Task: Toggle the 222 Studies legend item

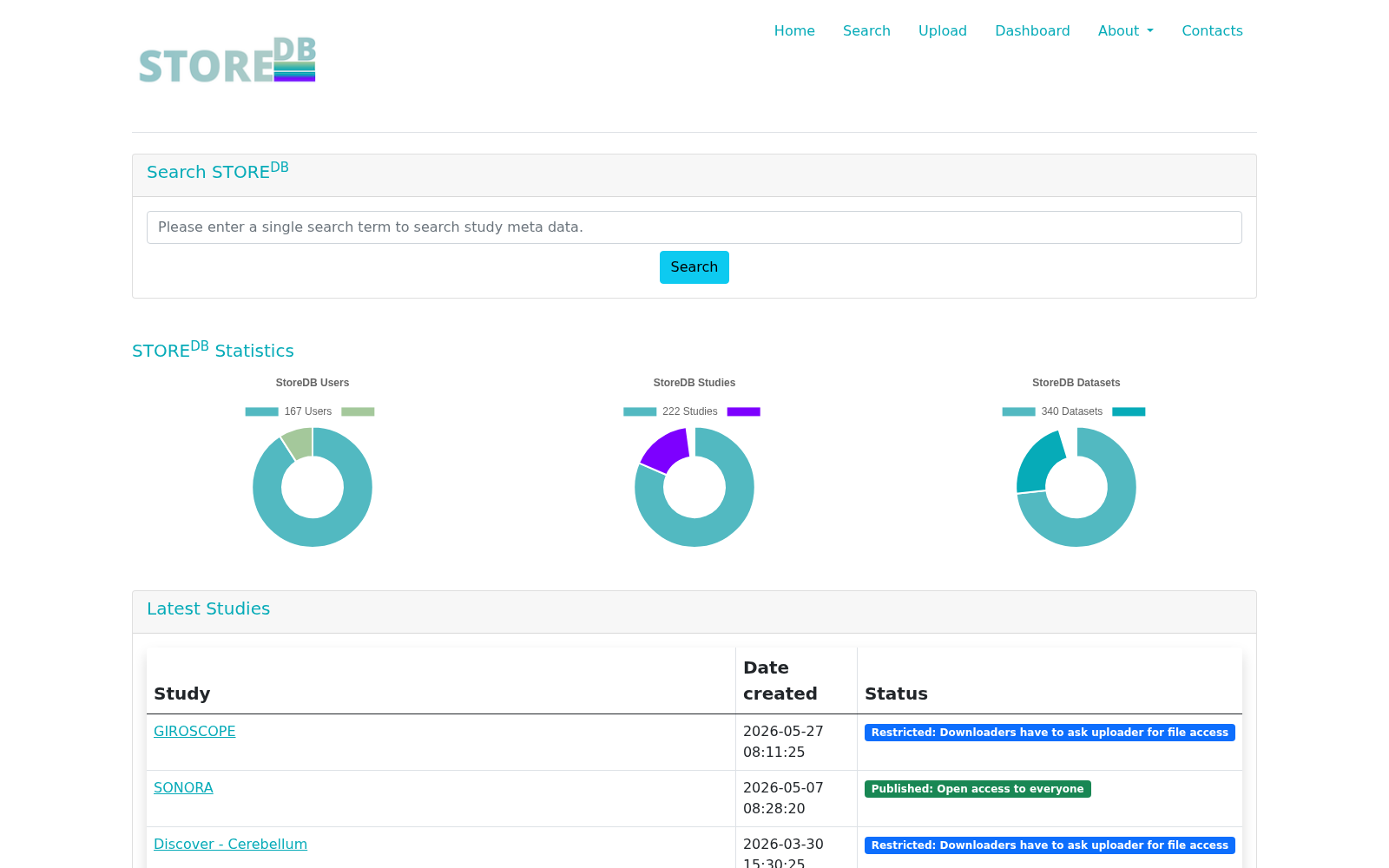Action: (670, 411)
